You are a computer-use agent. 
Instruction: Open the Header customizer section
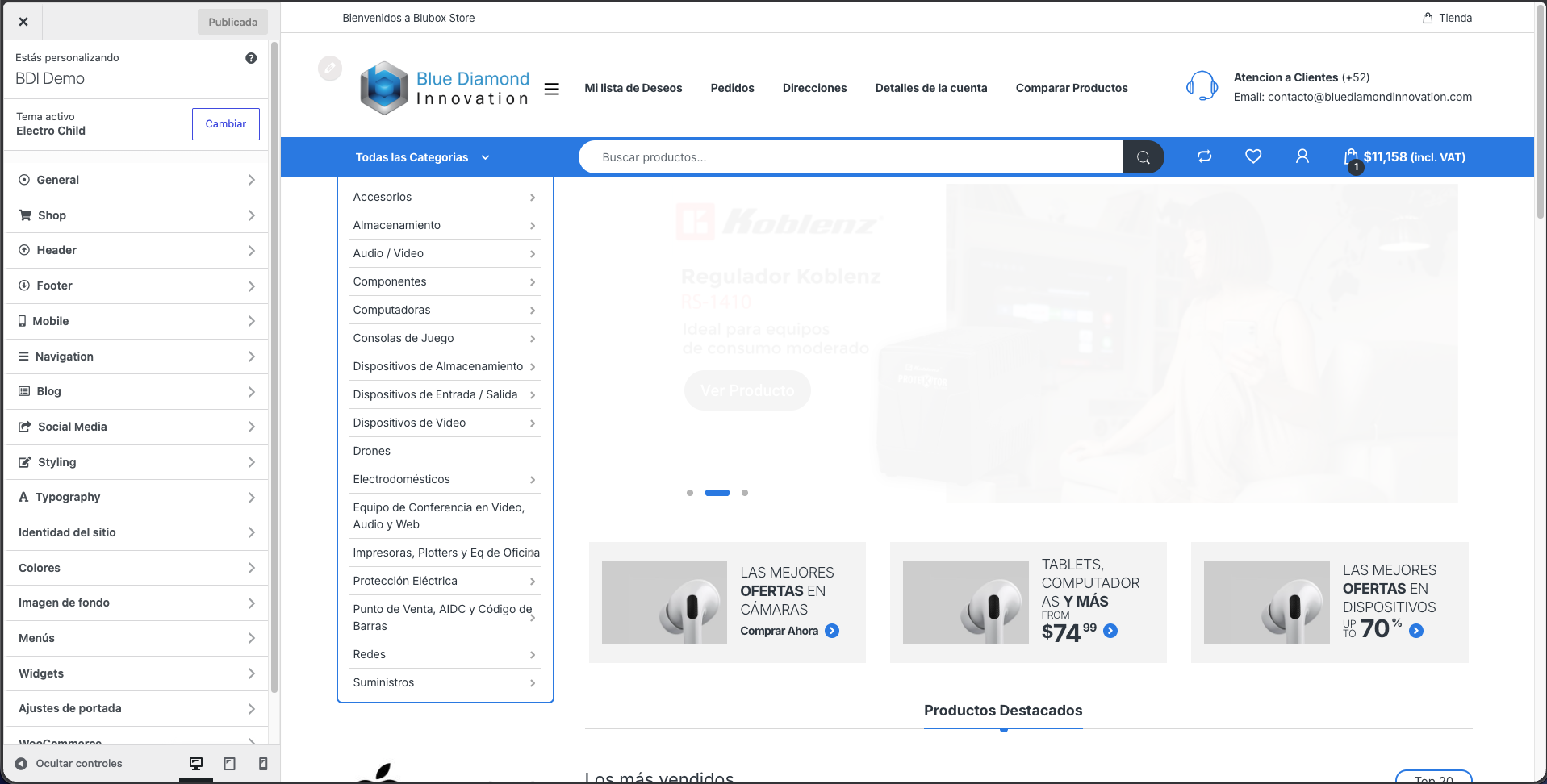click(x=137, y=250)
